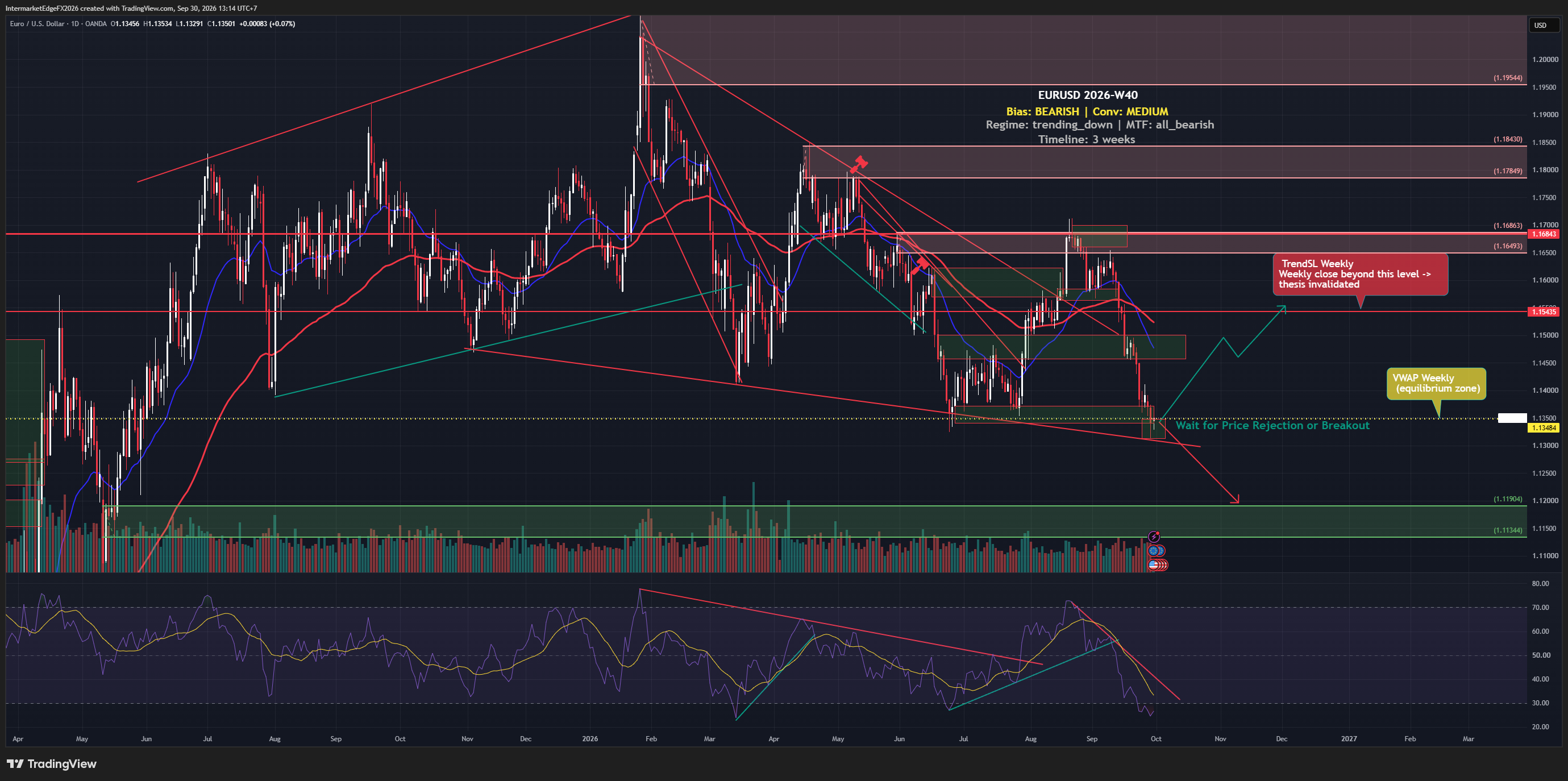Click the (1.11344) green level label
Screen dimensions: 1568x781
tap(1508, 530)
